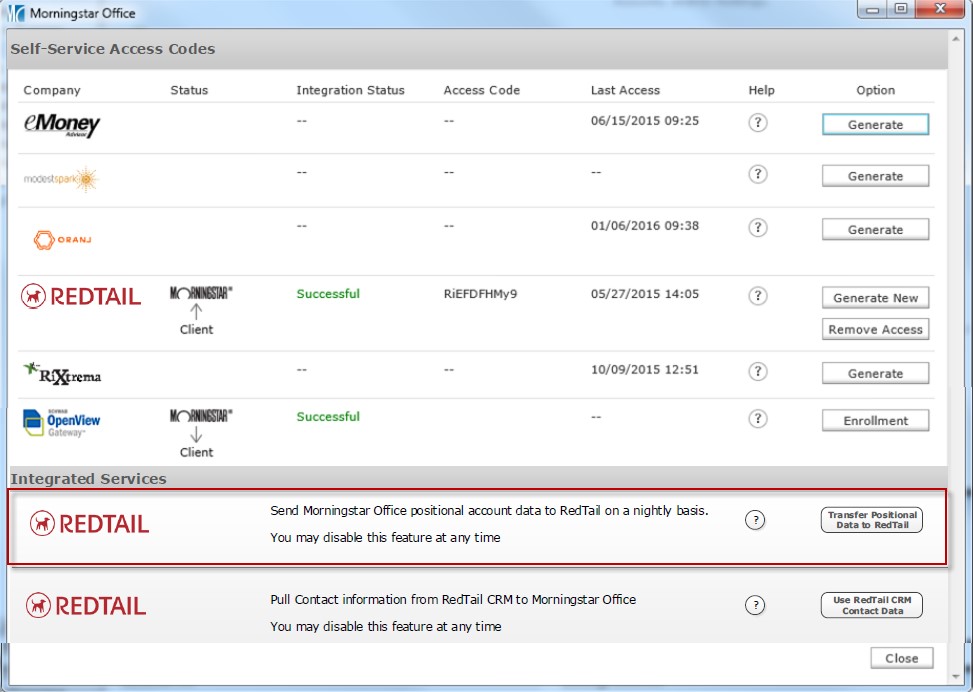Click help for RedTail positional data transfer
Image resolution: width=973 pixels, height=692 pixels.
click(756, 520)
